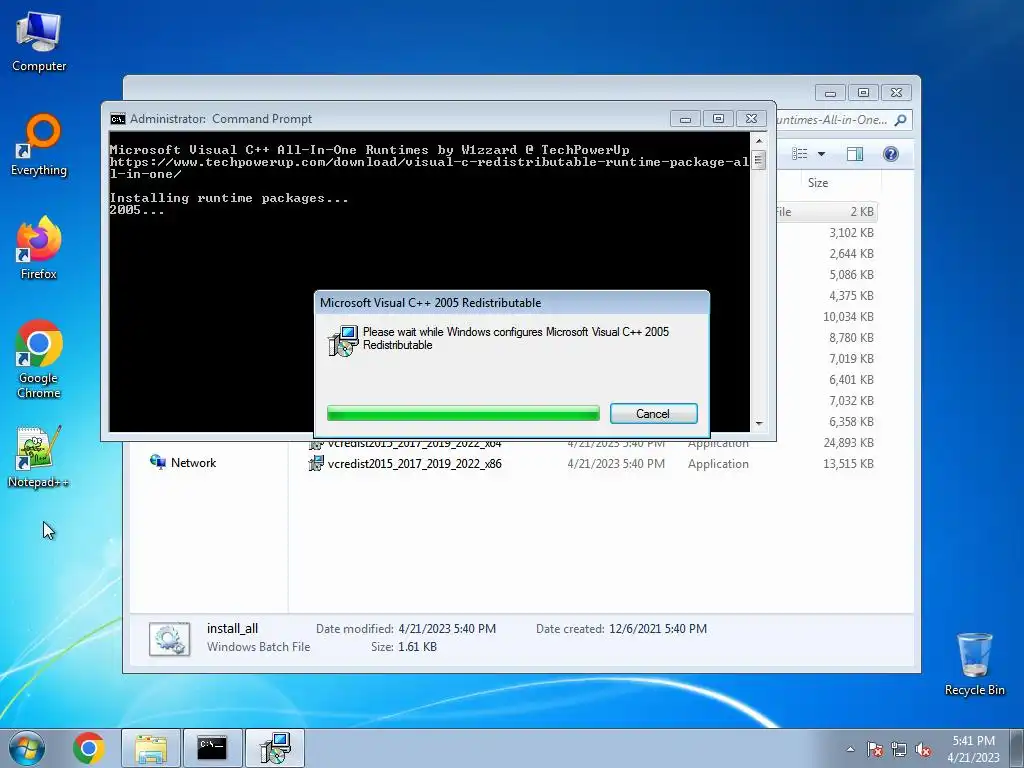Click Command Prompt scrollbar down arrow
Image resolution: width=1024 pixels, height=768 pixels.
[758, 424]
